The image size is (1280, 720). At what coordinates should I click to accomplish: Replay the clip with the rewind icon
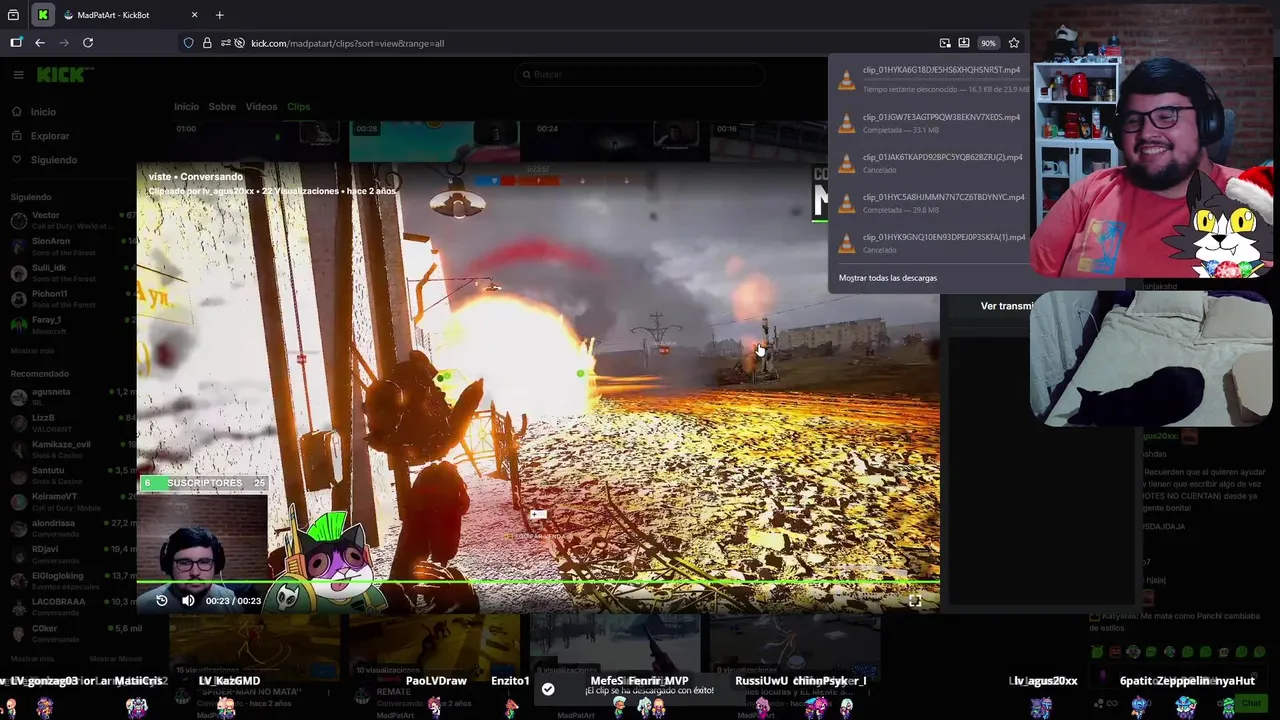(x=162, y=601)
